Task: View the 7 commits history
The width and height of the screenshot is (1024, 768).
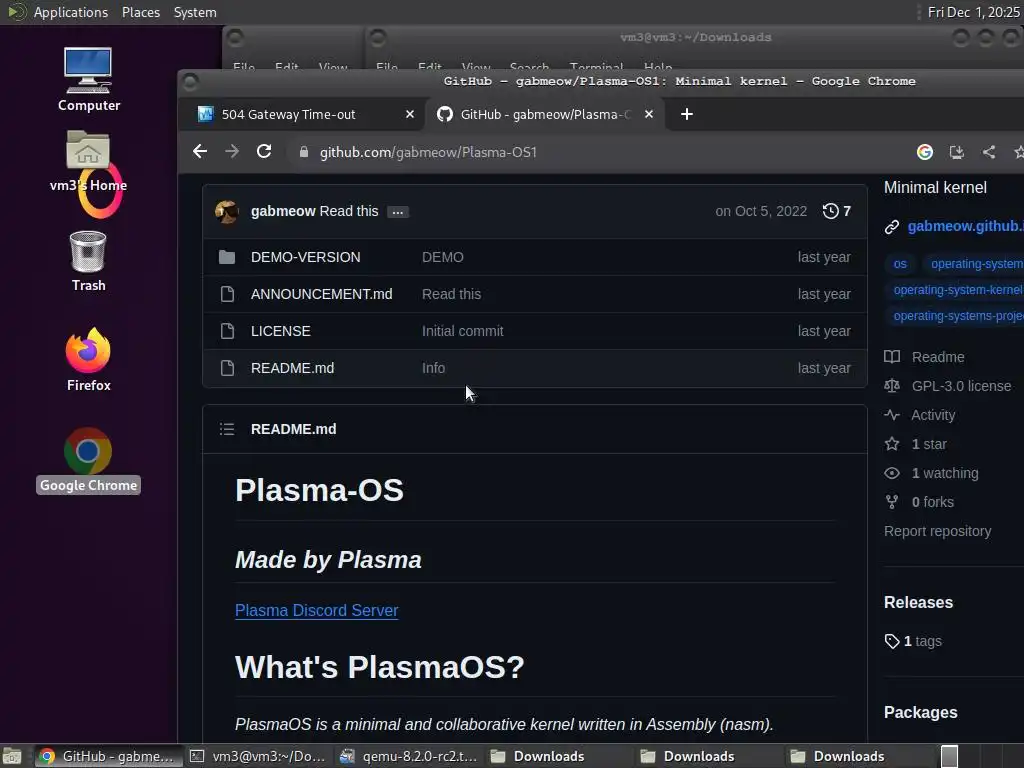Action: (x=837, y=211)
